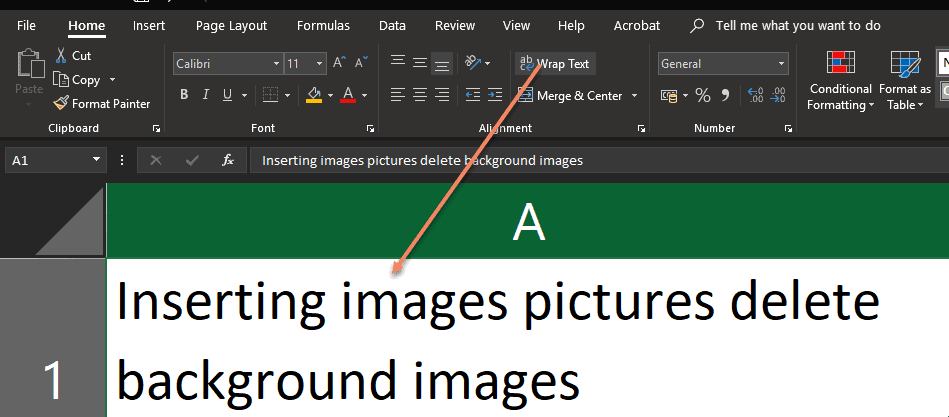Copy the selected cell
949x417 pixels.
61,79
